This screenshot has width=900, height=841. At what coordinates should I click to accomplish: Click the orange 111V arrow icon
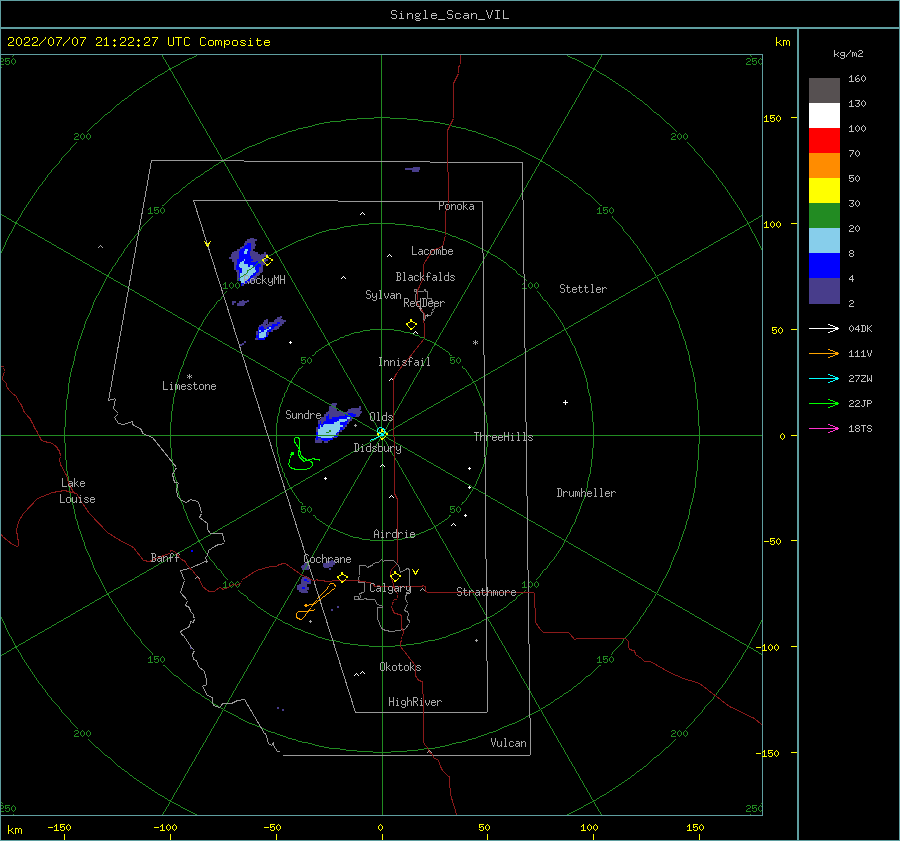[824, 354]
